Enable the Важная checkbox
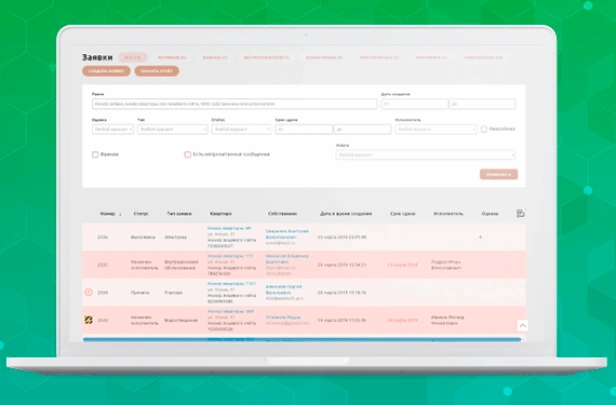The width and height of the screenshot is (616, 405). pyautogui.click(x=95, y=155)
